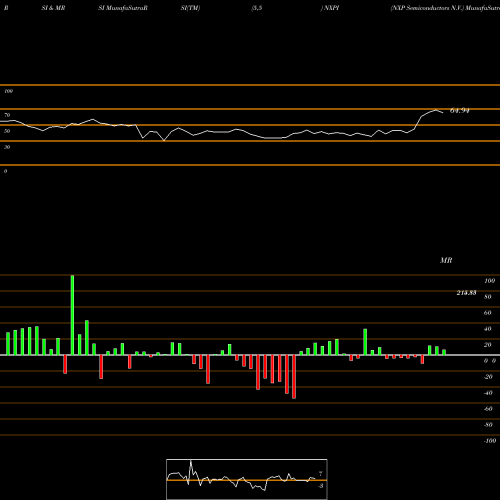The height and width of the screenshot is (500, 500).
Task: Click the NXPI ticker text in header
Action: [331, 8]
